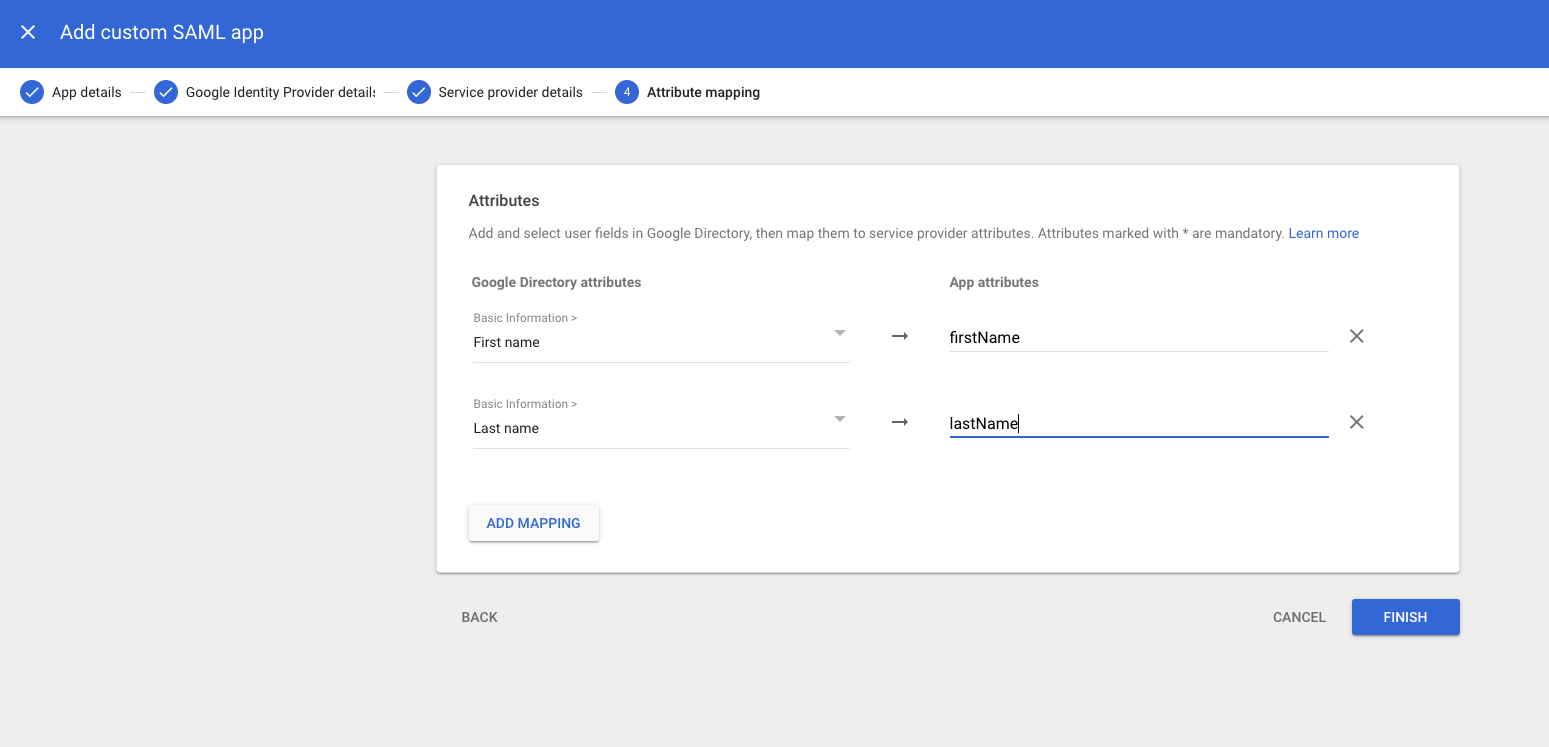Click the App details checkmark icon

tap(32, 92)
